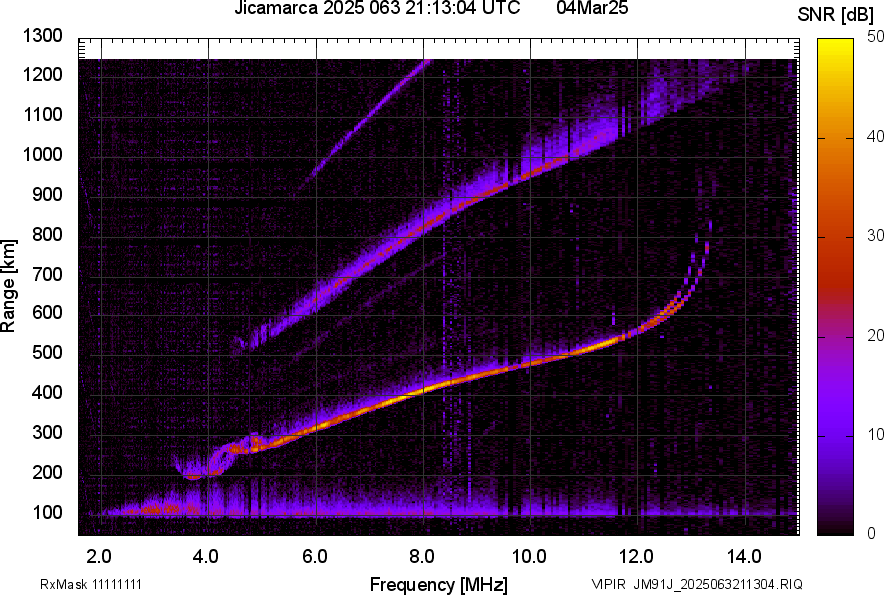This screenshot has width=884, height=595.
Task: Click the colorbar tick label '30'
Action: 875,235
